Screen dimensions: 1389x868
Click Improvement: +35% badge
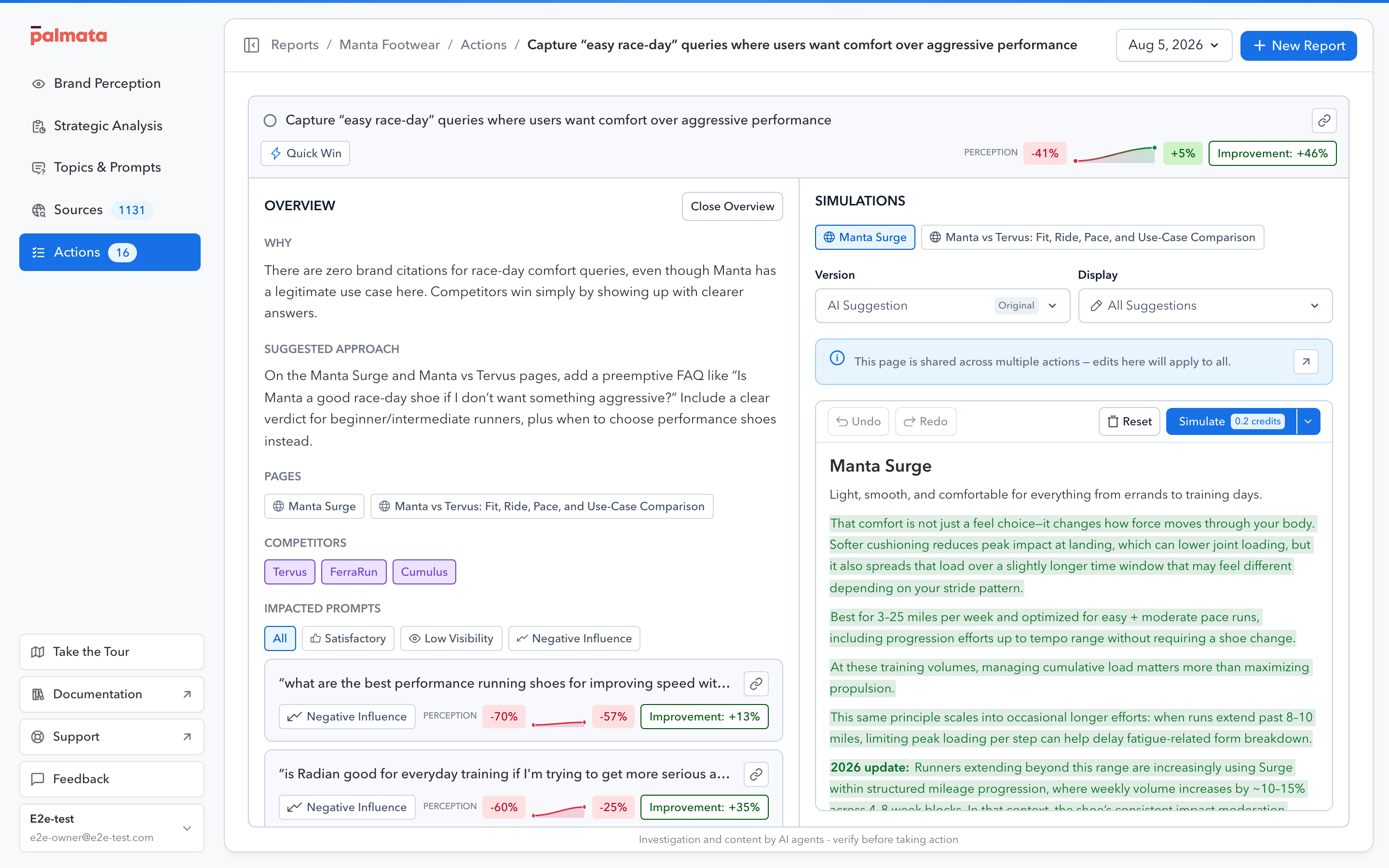[704, 807]
